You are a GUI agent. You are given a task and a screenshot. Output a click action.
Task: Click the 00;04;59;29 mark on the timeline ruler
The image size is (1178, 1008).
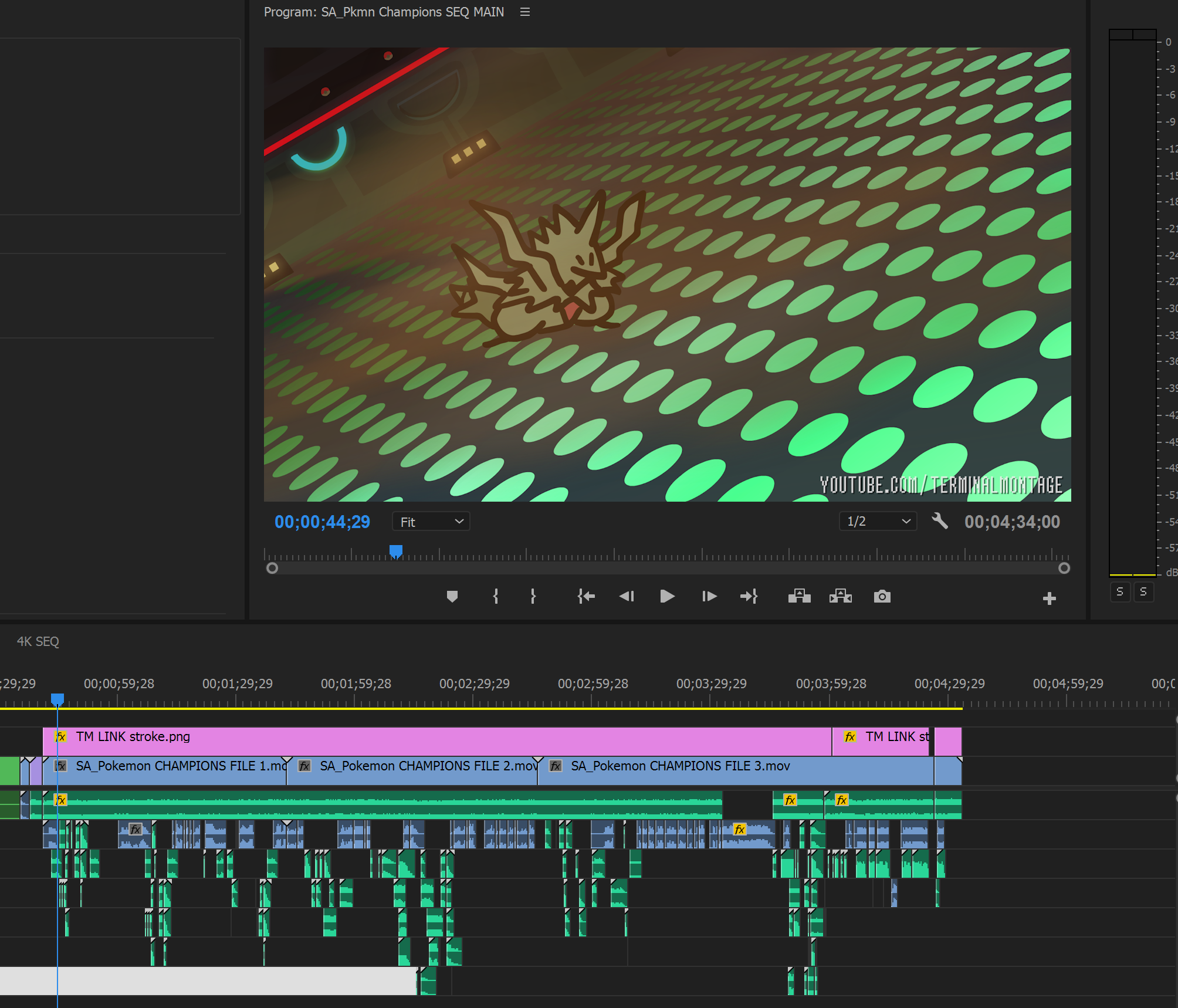(1068, 684)
